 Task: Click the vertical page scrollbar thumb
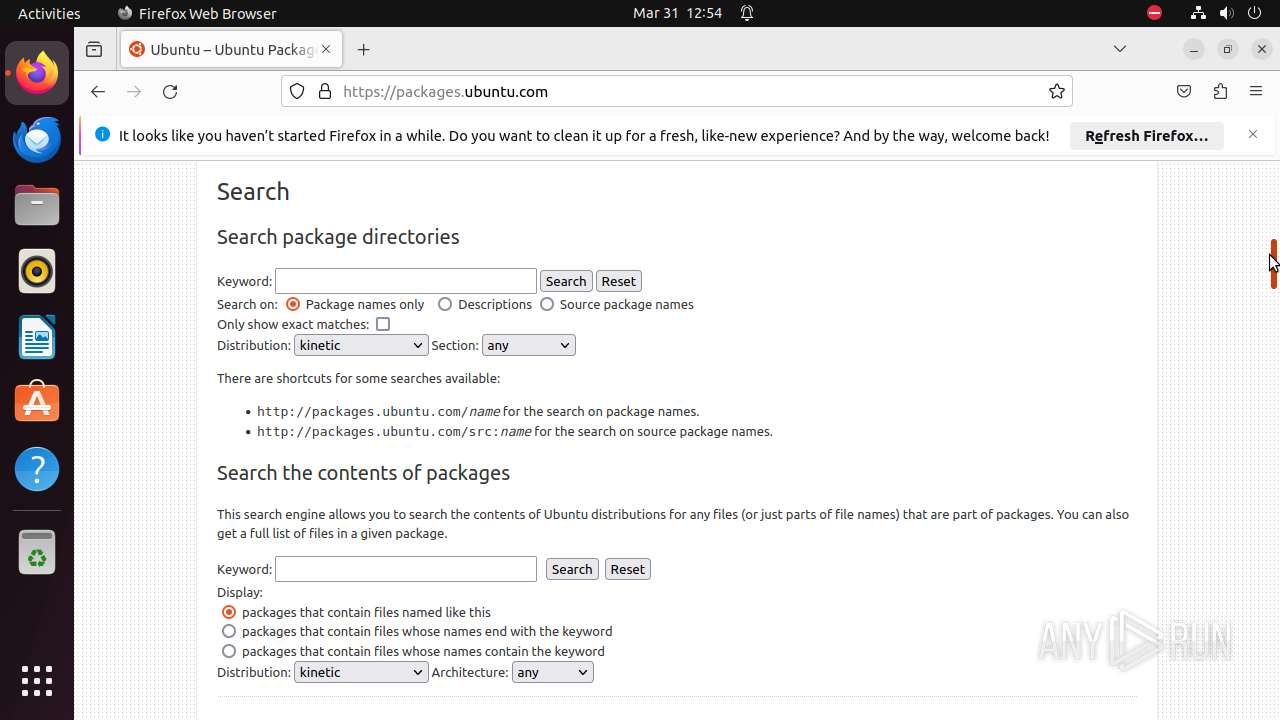tap(1274, 264)
